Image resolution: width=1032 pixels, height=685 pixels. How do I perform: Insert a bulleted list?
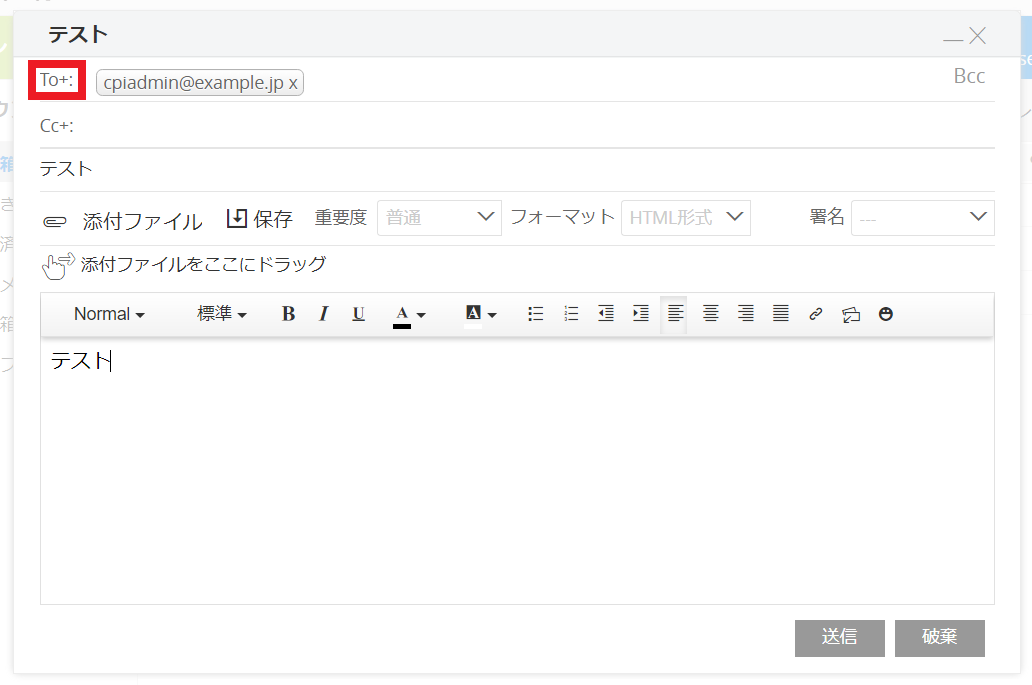(x=536, y=314)
